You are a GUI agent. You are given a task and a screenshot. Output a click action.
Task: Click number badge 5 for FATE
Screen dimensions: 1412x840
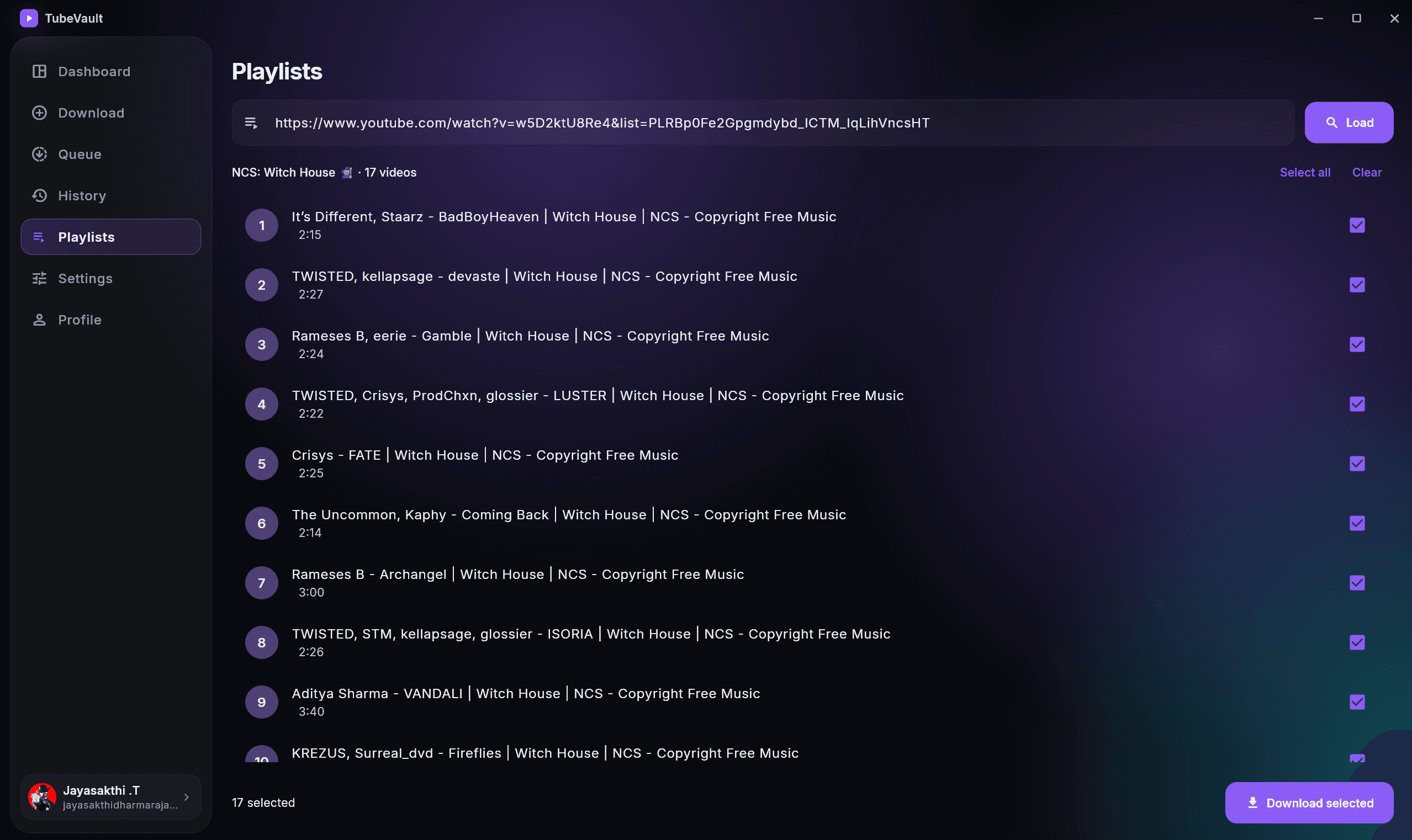262,464
